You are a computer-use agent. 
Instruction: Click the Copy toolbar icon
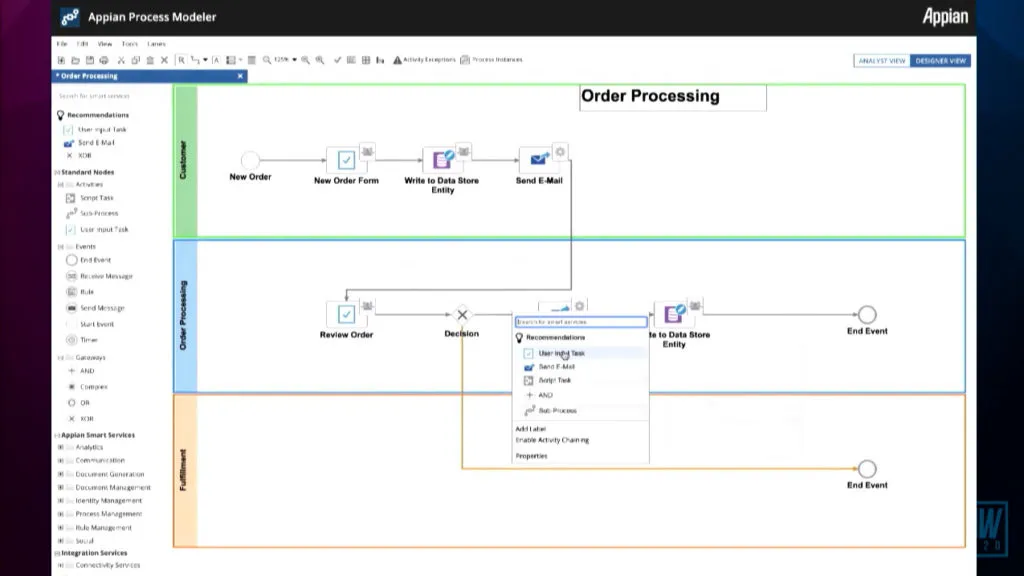pos(136,60)
